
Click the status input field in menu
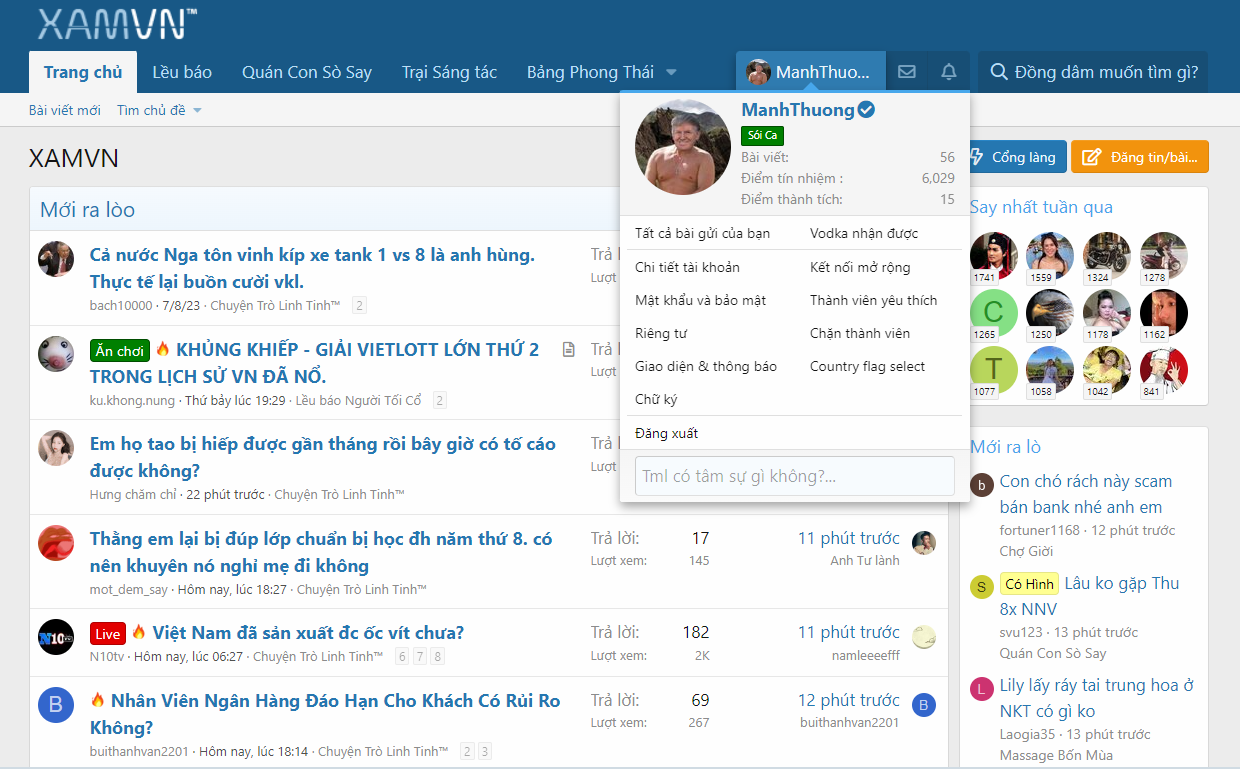795,476
